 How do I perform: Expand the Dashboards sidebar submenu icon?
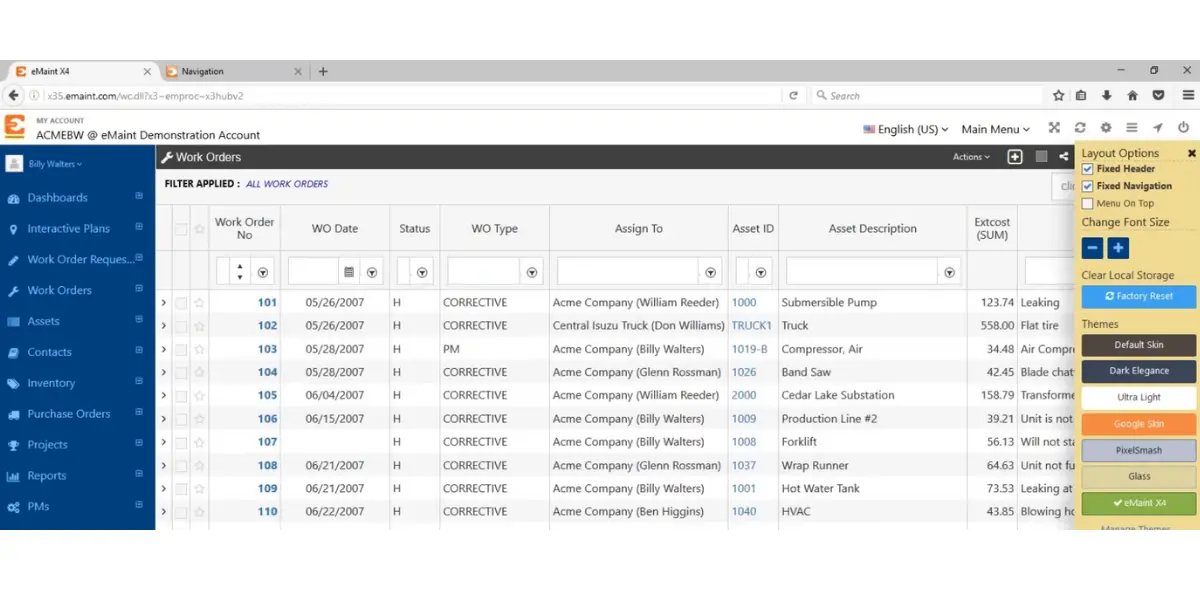(x=139, y=197)
